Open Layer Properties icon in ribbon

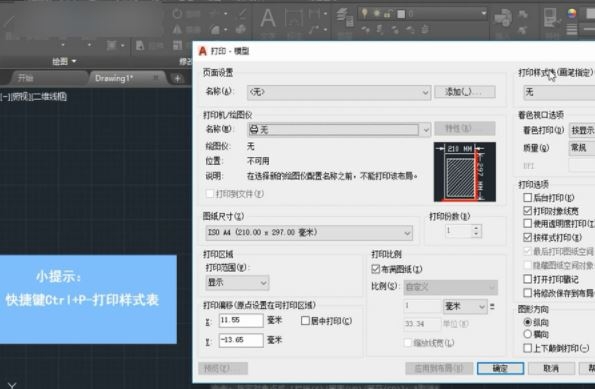tap(345, 18)
